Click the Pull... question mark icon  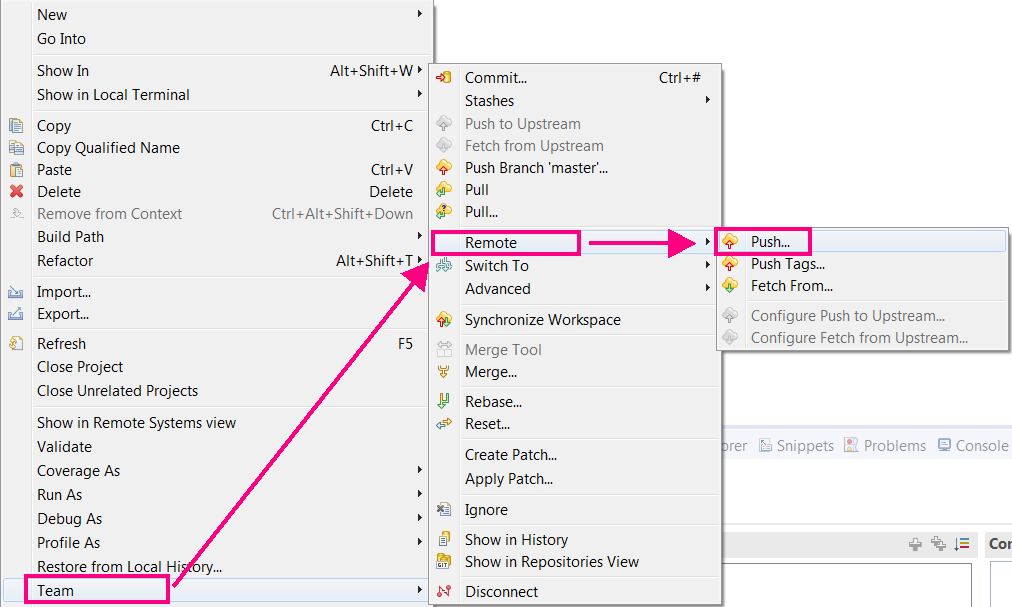tap(444, 211)
